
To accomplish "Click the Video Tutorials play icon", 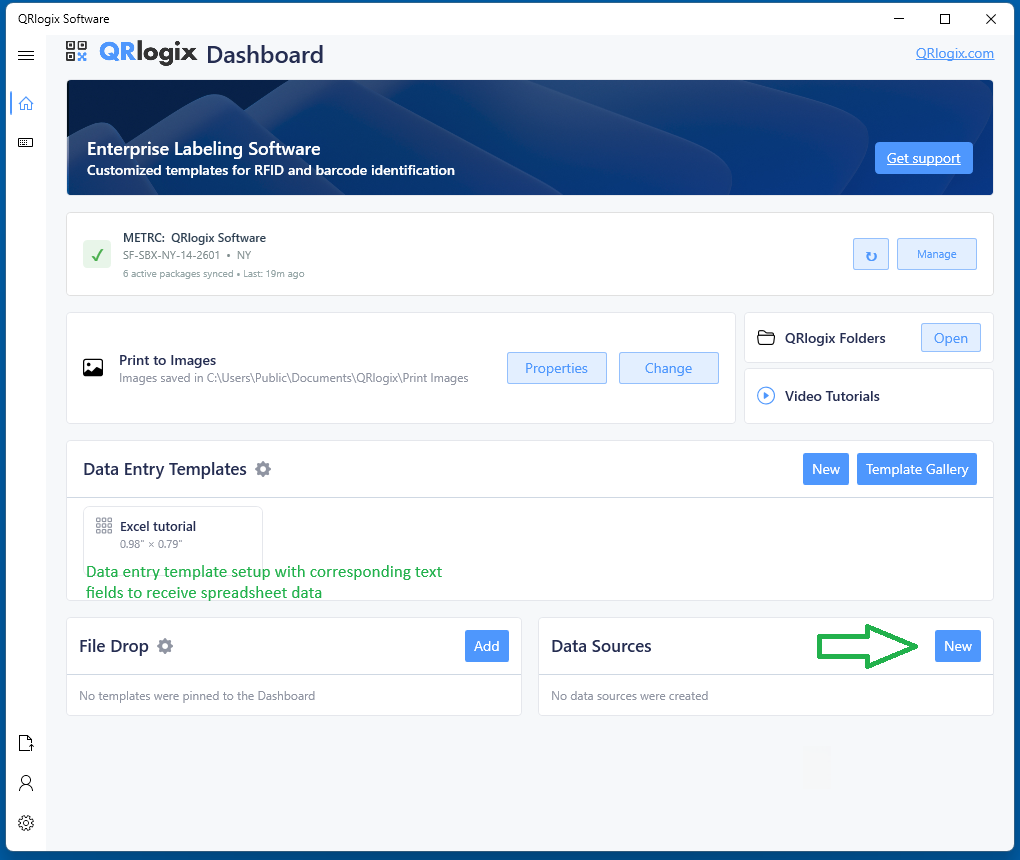I will pyautogui.click(x=766, y=396).
